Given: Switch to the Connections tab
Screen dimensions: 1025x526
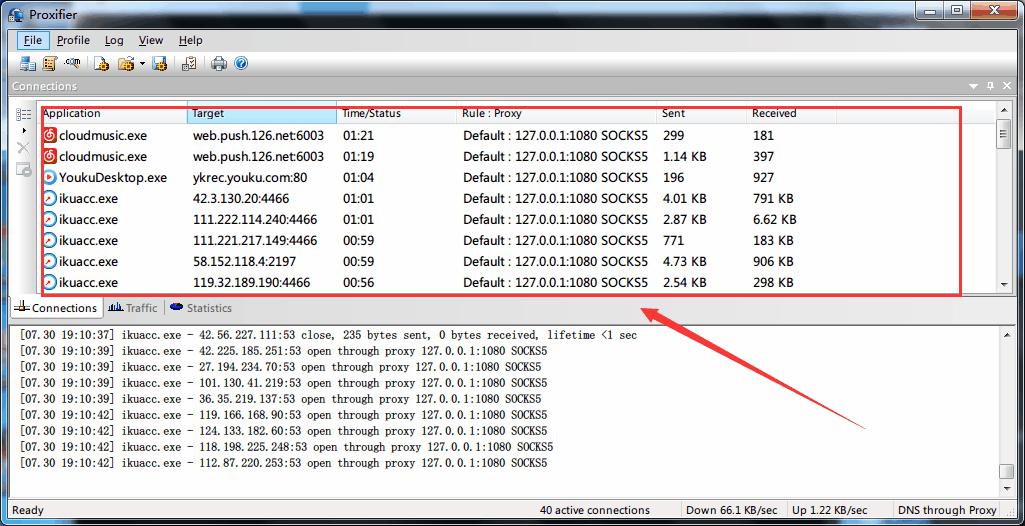Looking at the screenshot, I should tap(57, 308).
